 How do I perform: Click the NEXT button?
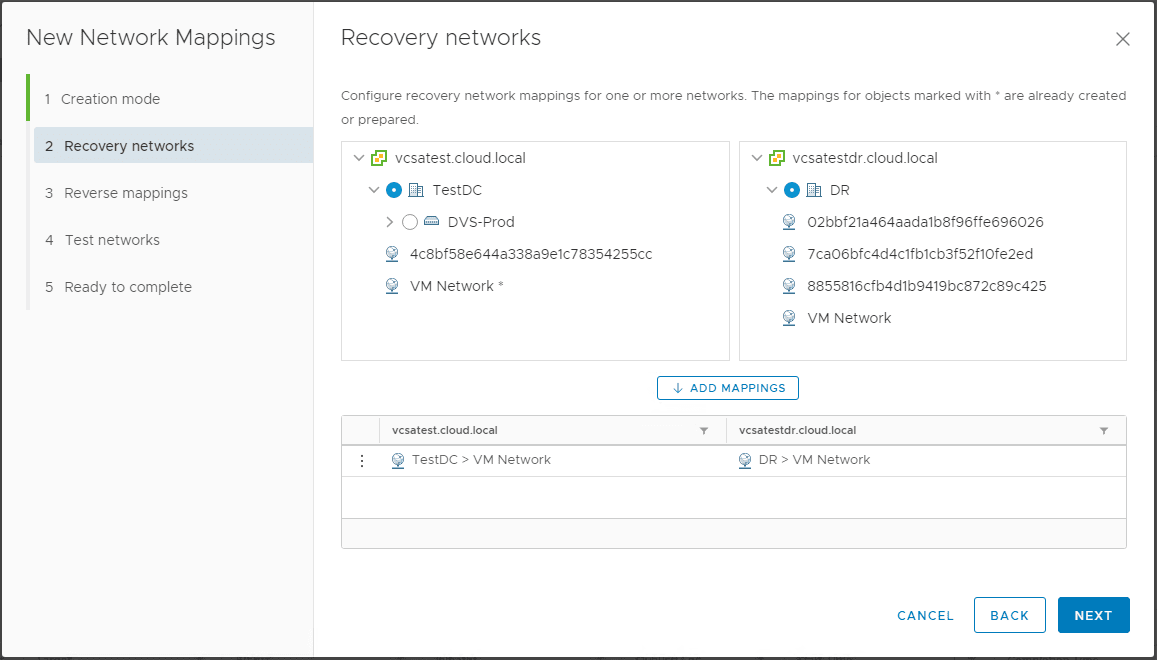[x=1093, y=615]
